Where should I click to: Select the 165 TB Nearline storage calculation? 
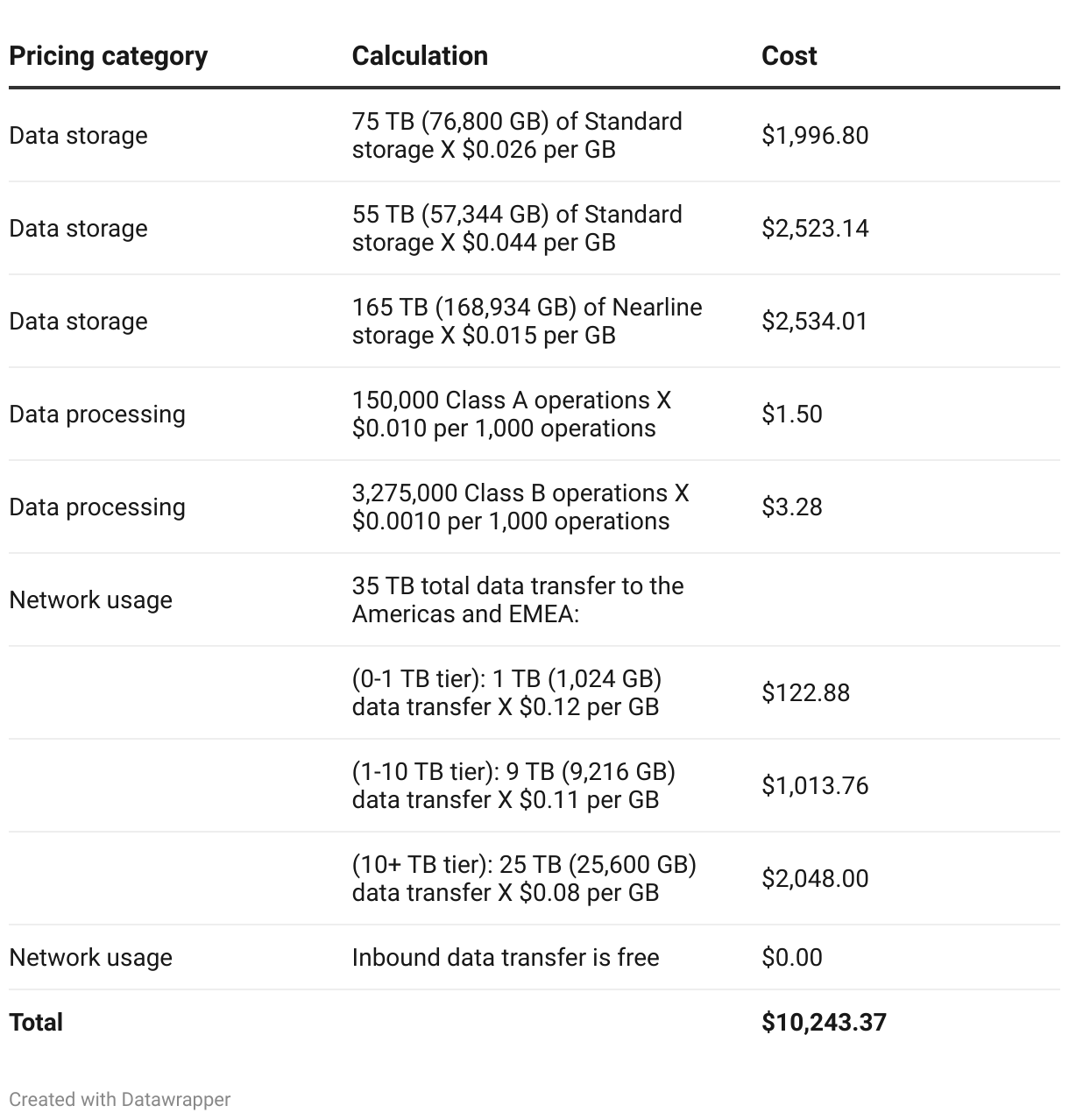[527, 322]
